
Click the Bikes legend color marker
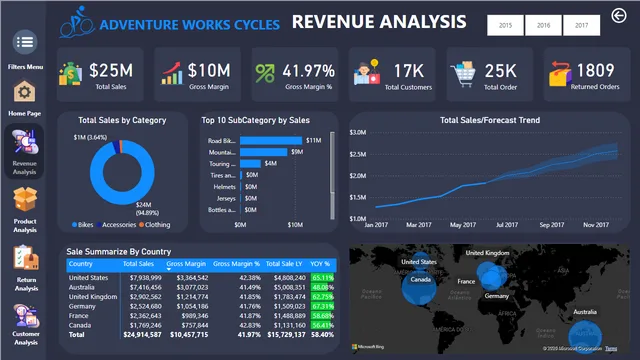74,224
